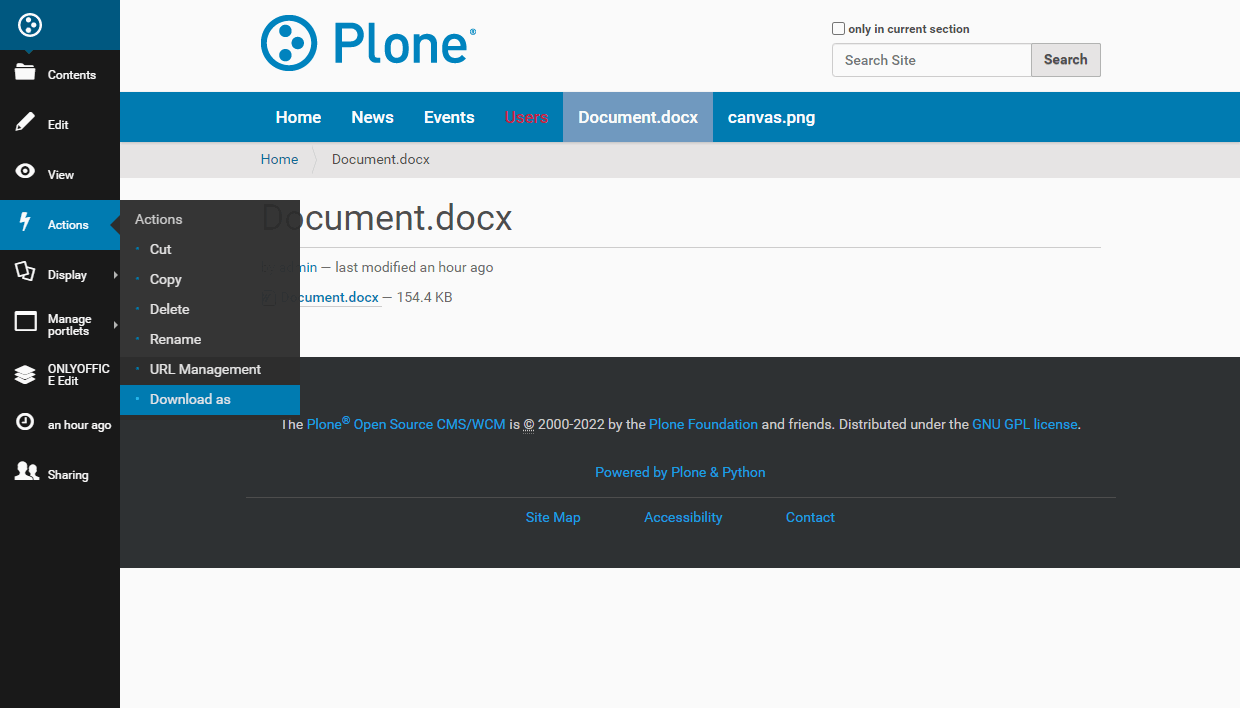Open history via the clock icon
Screen dimensions: 1240x708
coord(26,423)
